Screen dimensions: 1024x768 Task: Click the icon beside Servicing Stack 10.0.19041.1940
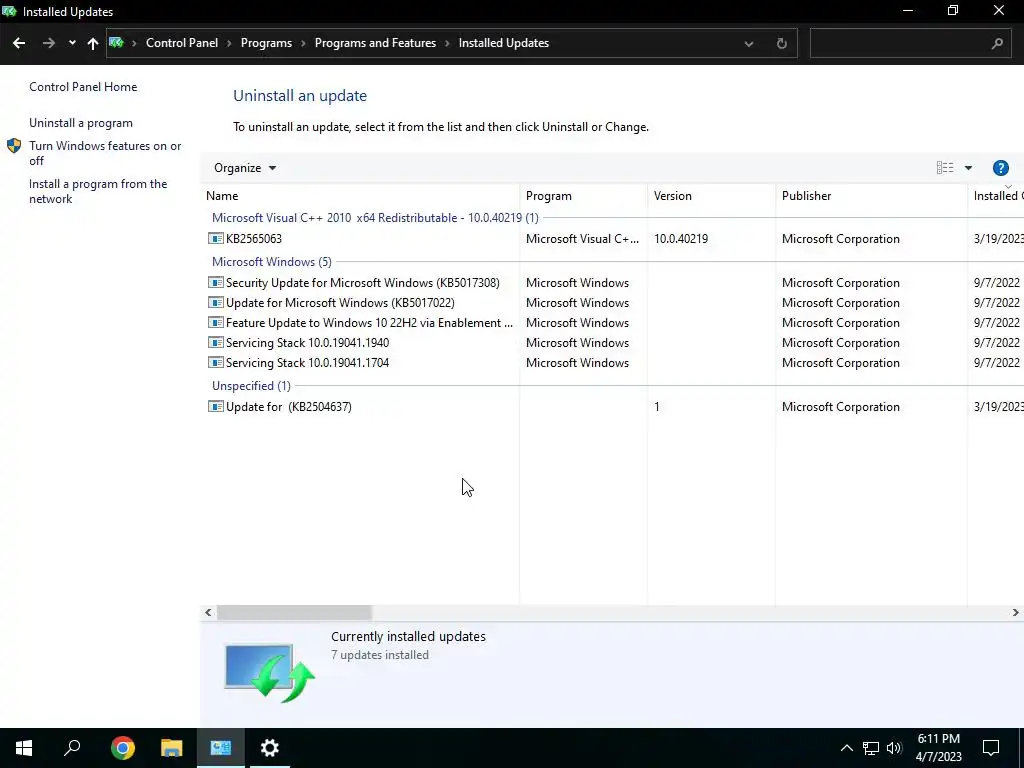tap(216, 342)
